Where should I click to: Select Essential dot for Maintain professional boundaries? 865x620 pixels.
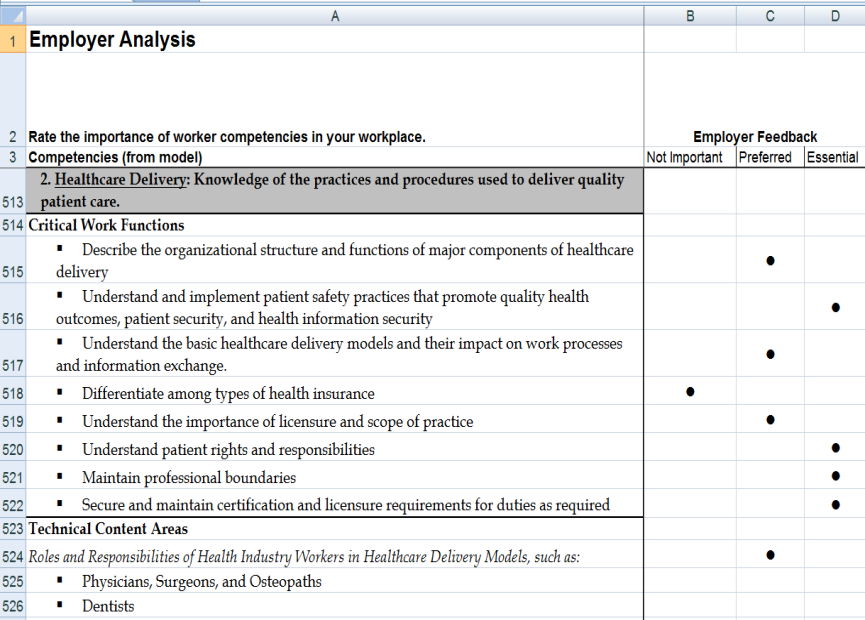[x=835, y=476]
